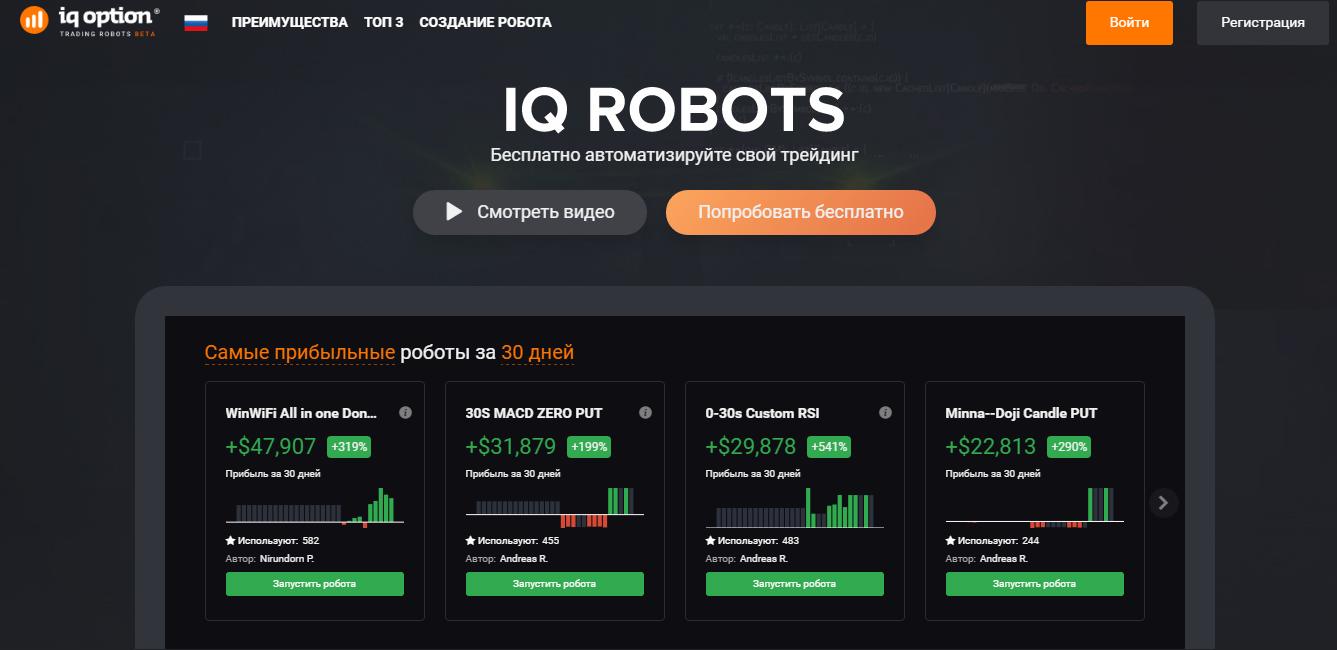
Task: Click the 30S MACD ZERO PUT profit chart
Action: pos(555,508)
